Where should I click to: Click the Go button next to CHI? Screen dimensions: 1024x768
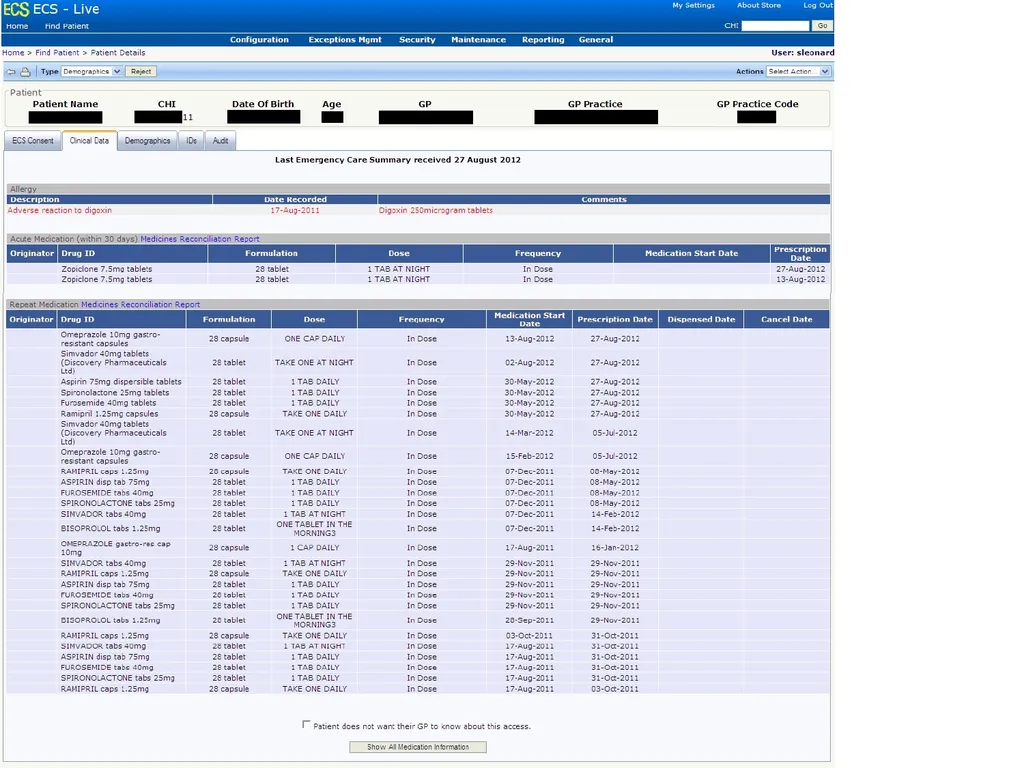pyautogui.click(x=822, y=25)
